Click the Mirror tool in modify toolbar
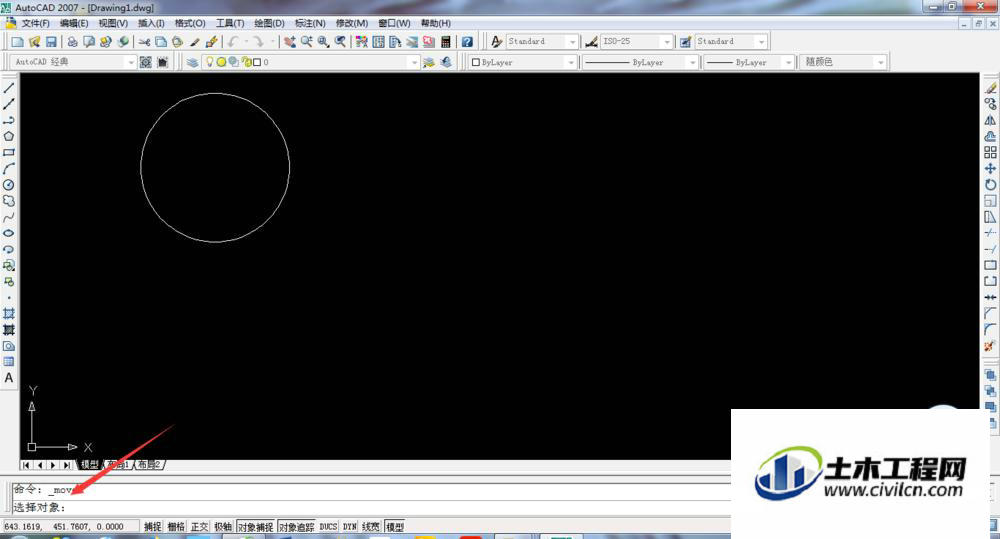The image size is (1000, 539). point(990,120)
